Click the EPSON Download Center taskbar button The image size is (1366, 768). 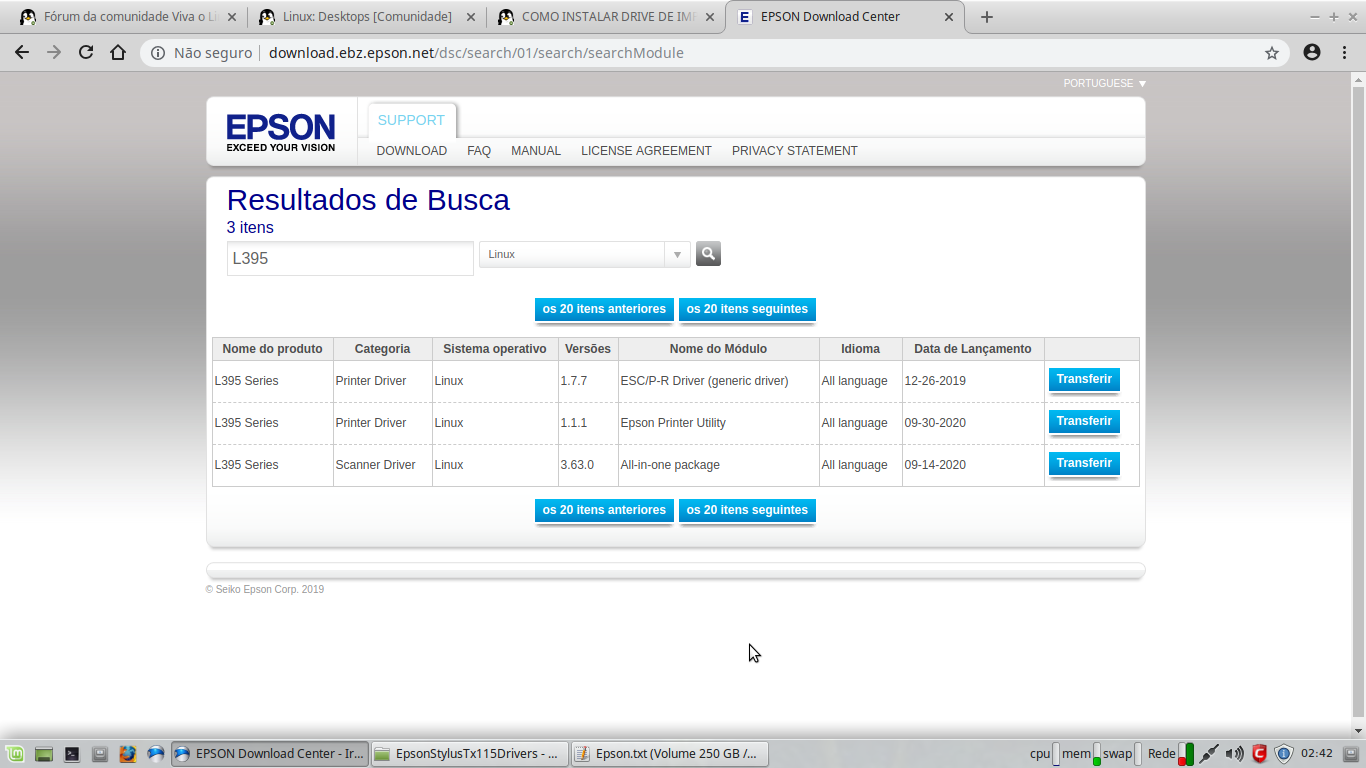pos(270,754)
